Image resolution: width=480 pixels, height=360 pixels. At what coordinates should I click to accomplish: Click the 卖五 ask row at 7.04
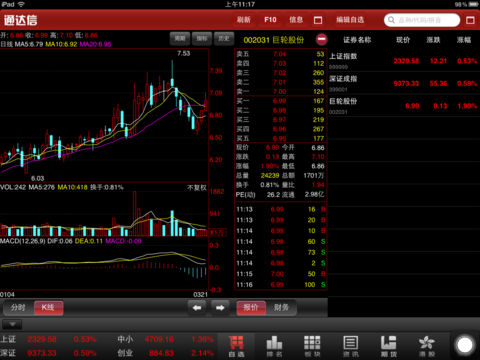[x=280, y=54]
